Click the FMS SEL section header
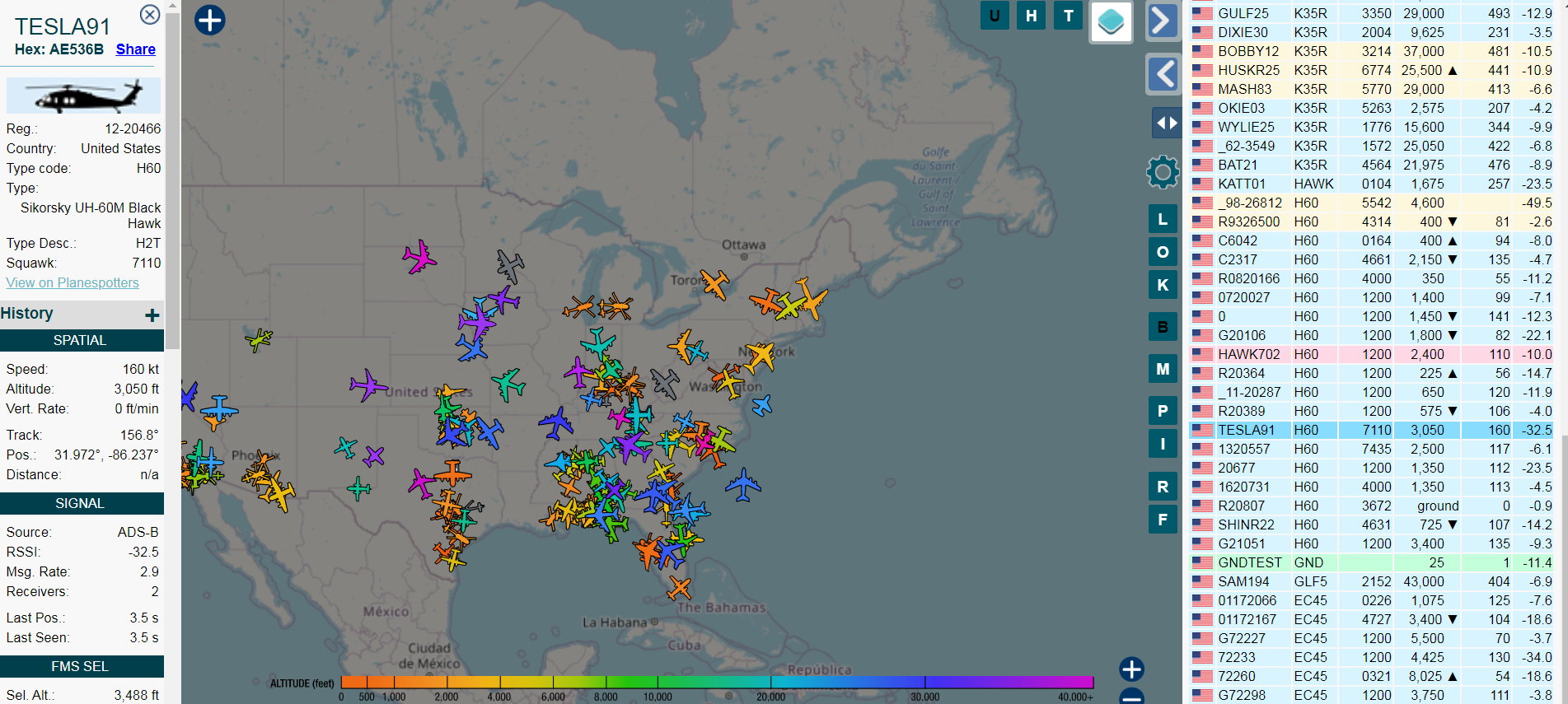Viewport: 1568px width, 704px height. [x=80, y=666]
